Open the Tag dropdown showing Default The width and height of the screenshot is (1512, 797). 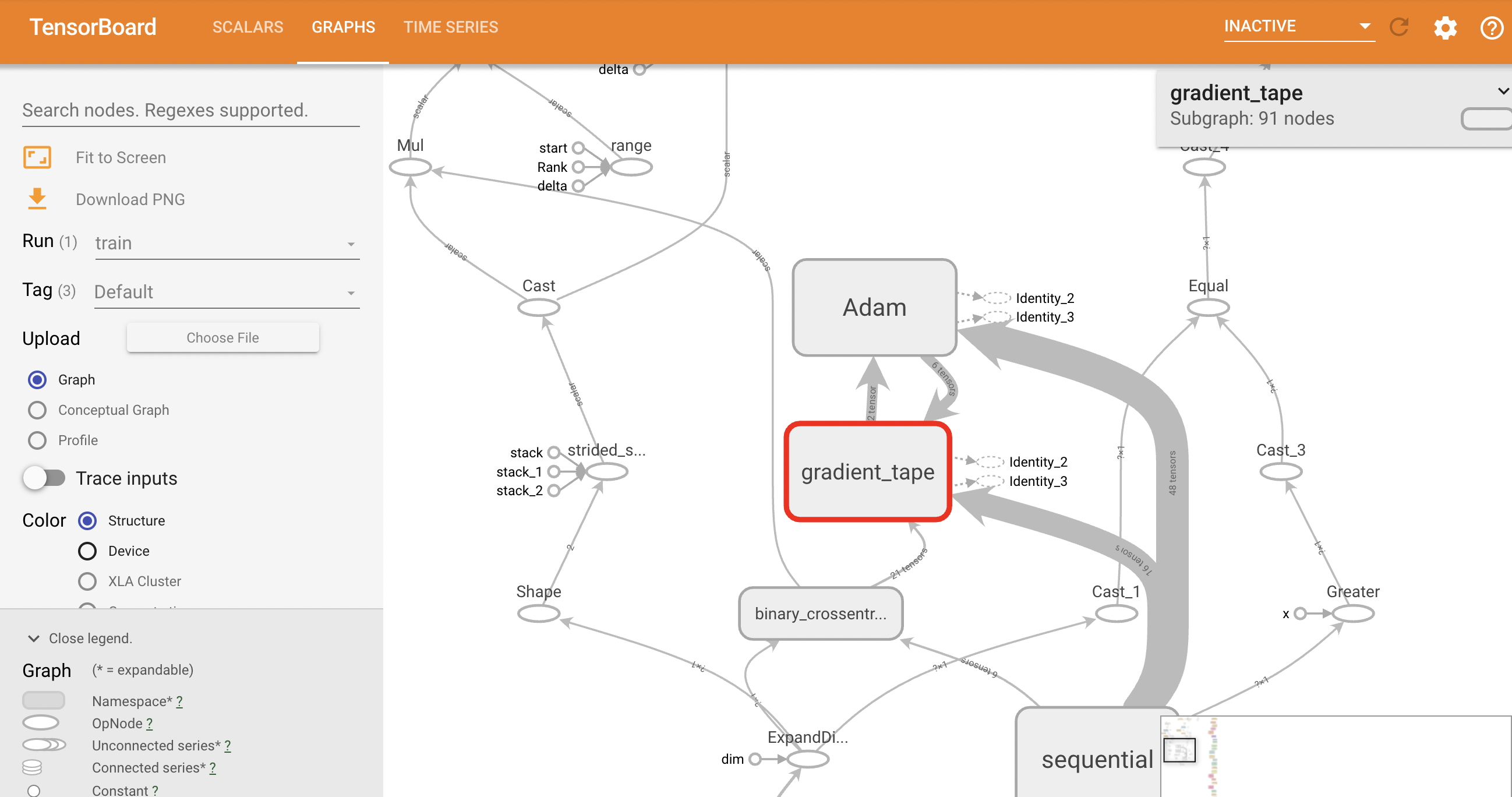click(x=226, y=292)
